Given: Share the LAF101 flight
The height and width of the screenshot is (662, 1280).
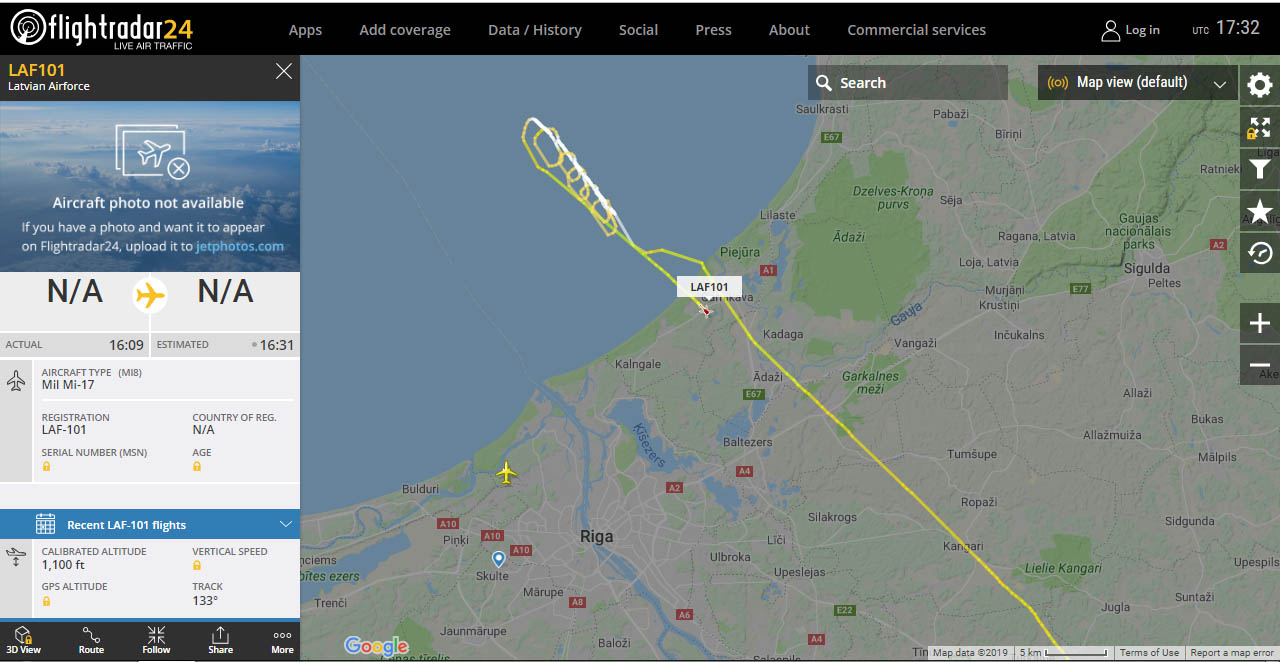Looking at the screenshot, I should (x=220, y=641).
